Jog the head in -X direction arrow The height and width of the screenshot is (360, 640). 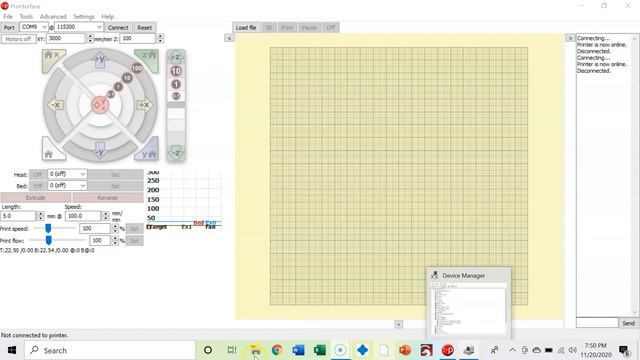pyautogui.click(x=56, y=105)
